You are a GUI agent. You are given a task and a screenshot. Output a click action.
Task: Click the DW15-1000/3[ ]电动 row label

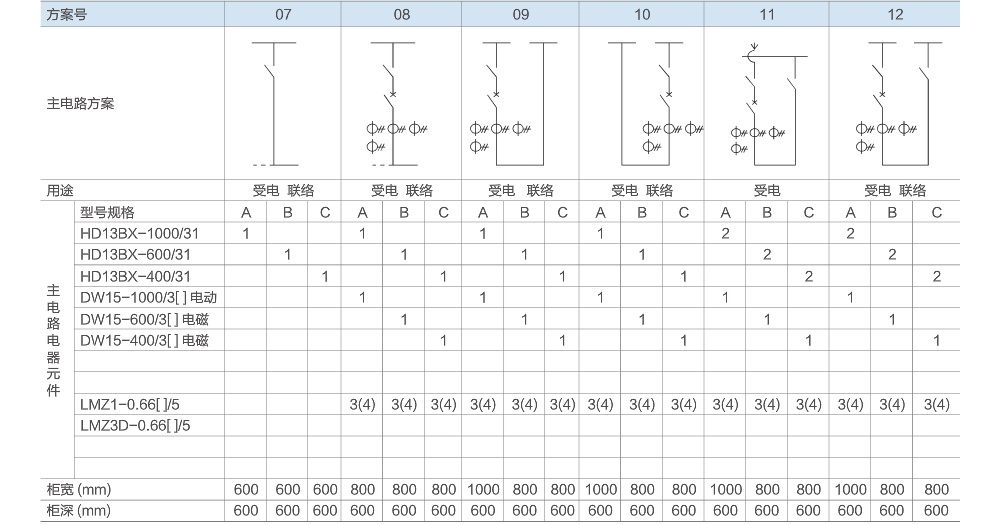(148, 297)
